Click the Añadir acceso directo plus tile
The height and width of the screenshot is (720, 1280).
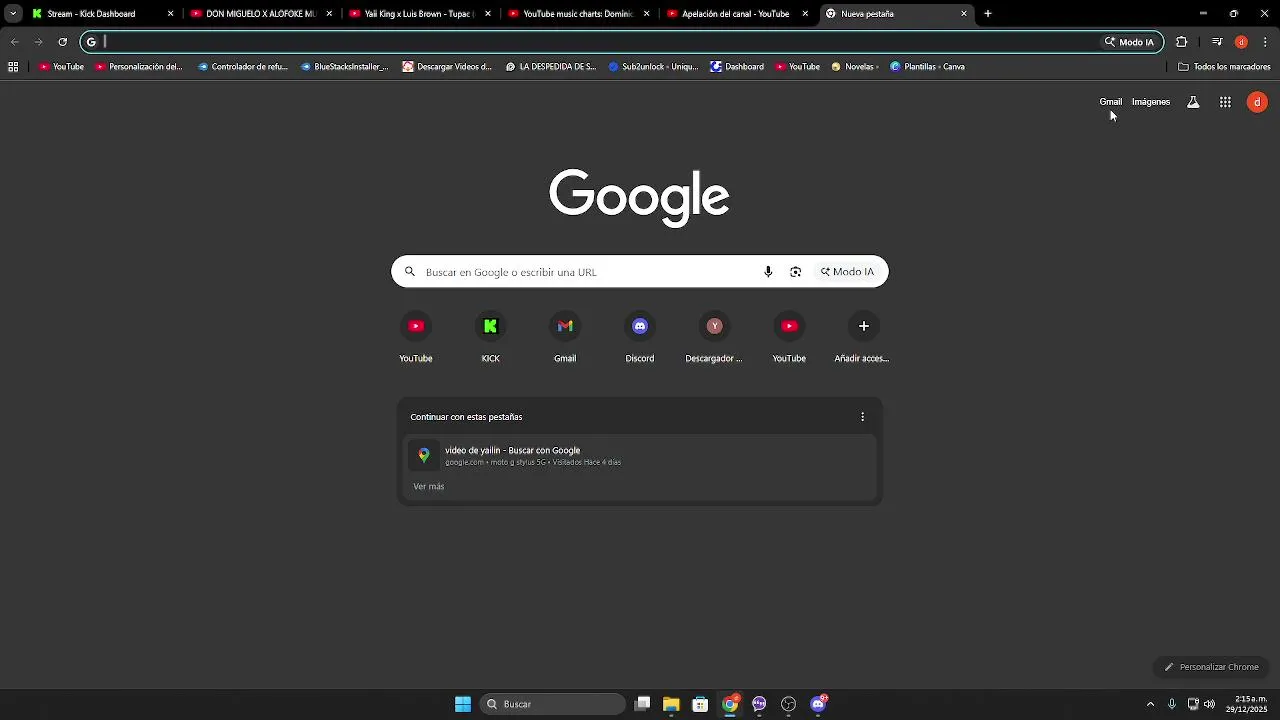click(x=863, y=337)
